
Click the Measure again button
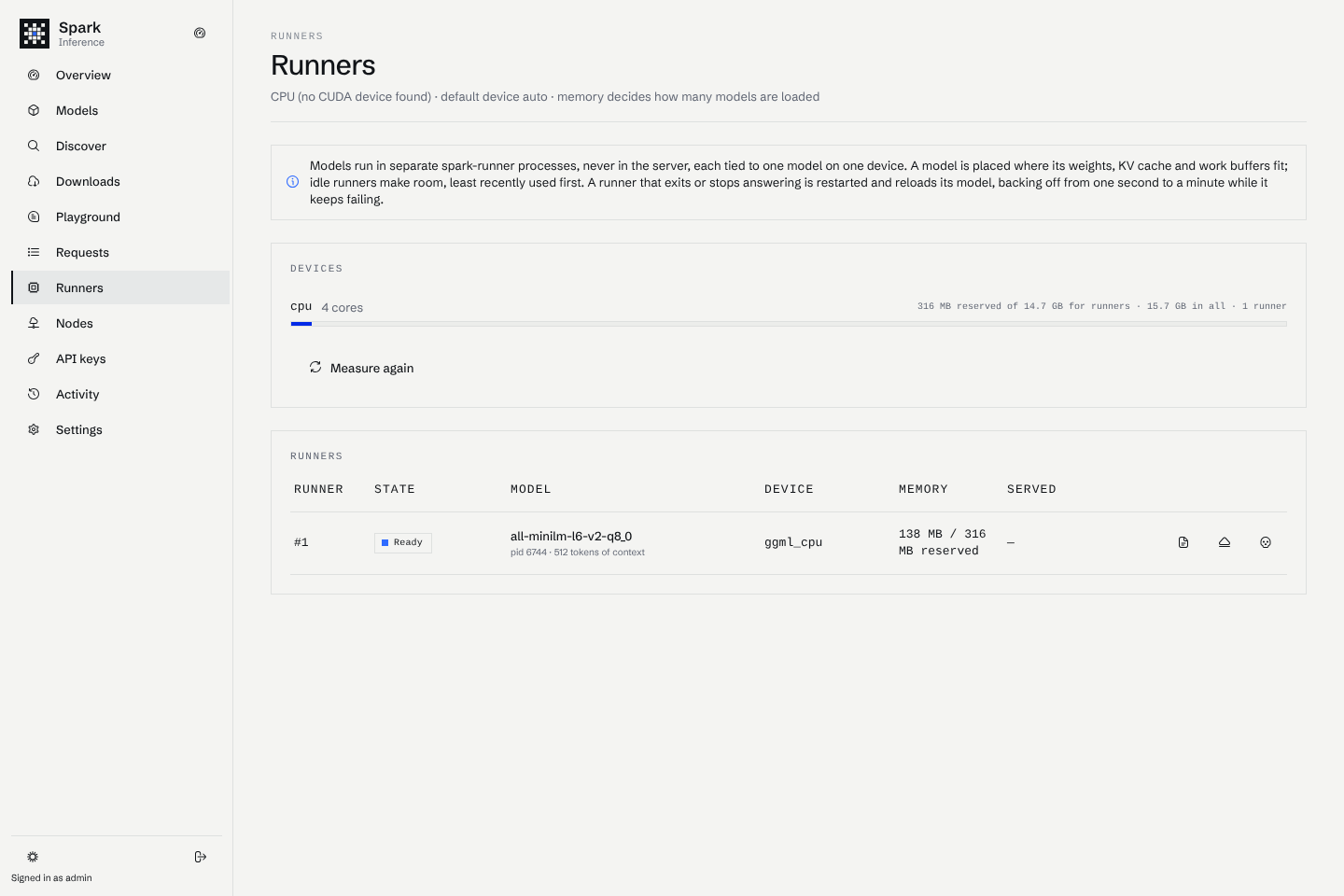tap(361, 368)
